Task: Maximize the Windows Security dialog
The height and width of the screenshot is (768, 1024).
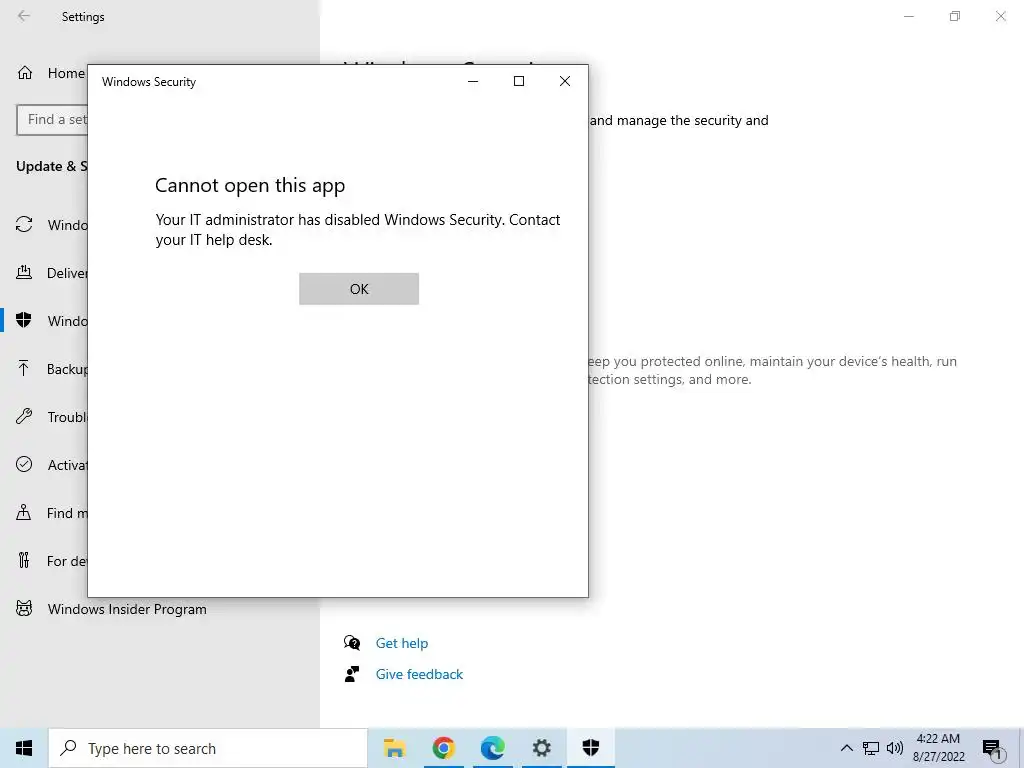Action: click(519, 81)
